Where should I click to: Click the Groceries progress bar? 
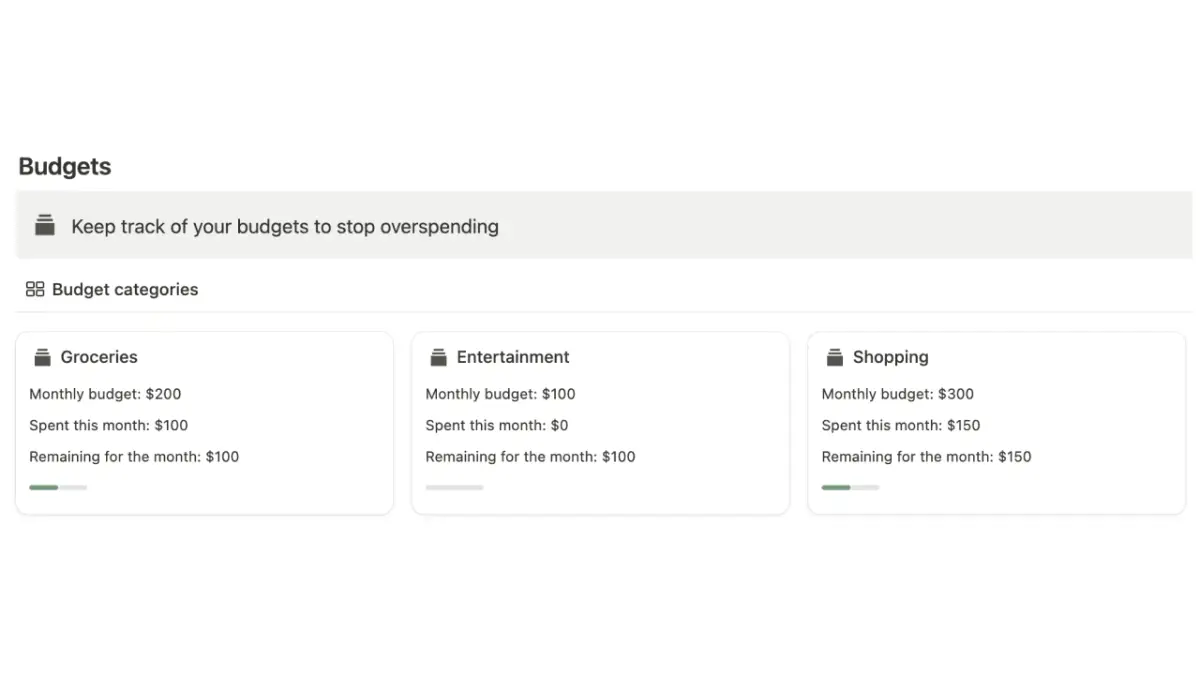click(58, 487)
